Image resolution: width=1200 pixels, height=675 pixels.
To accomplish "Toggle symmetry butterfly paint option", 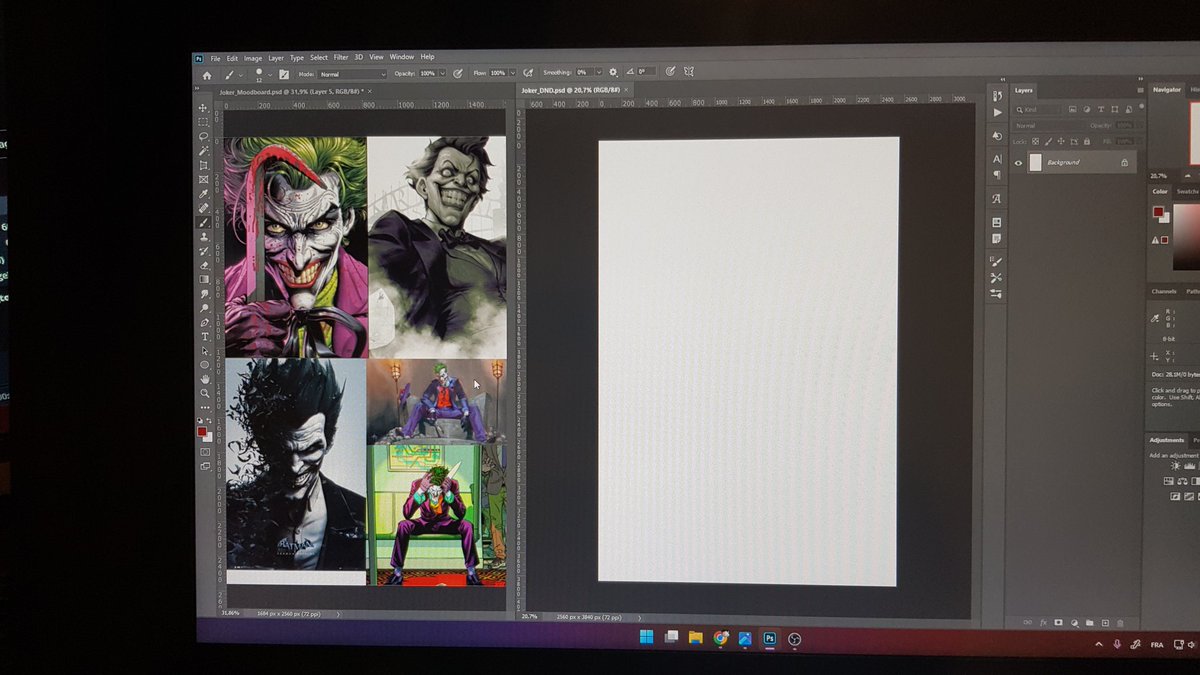I will (688, 71).
